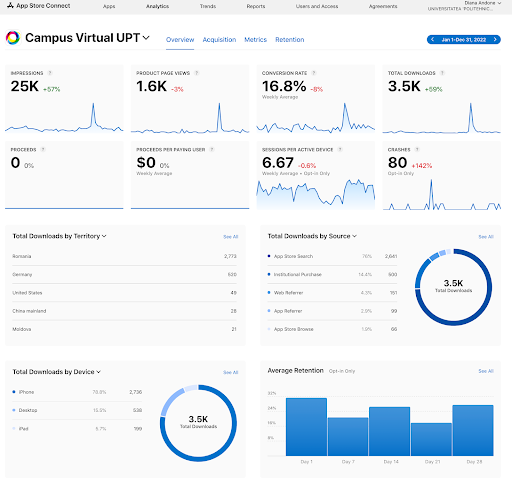Viewport: 512px width, 484px height.
Task: Select the Germany territory row
Action: pos(124,274)
